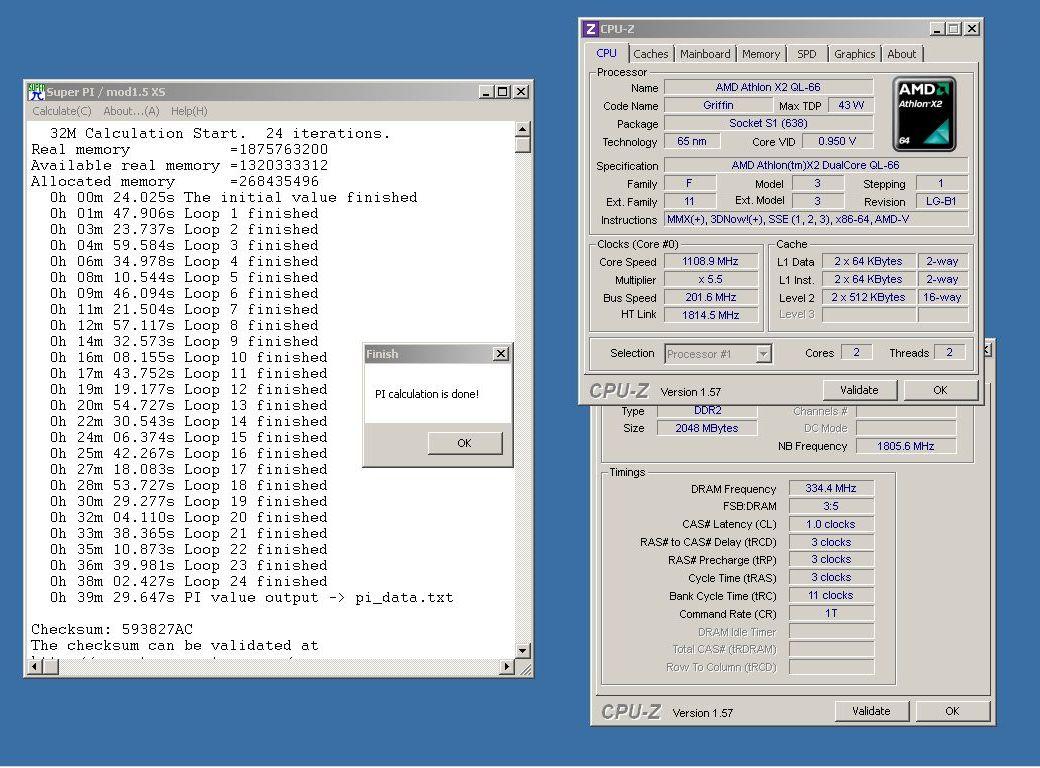Click the Cores value field
Viewport: 1040px width, 768px height.
pyautogui.click(x=856, y=352)
